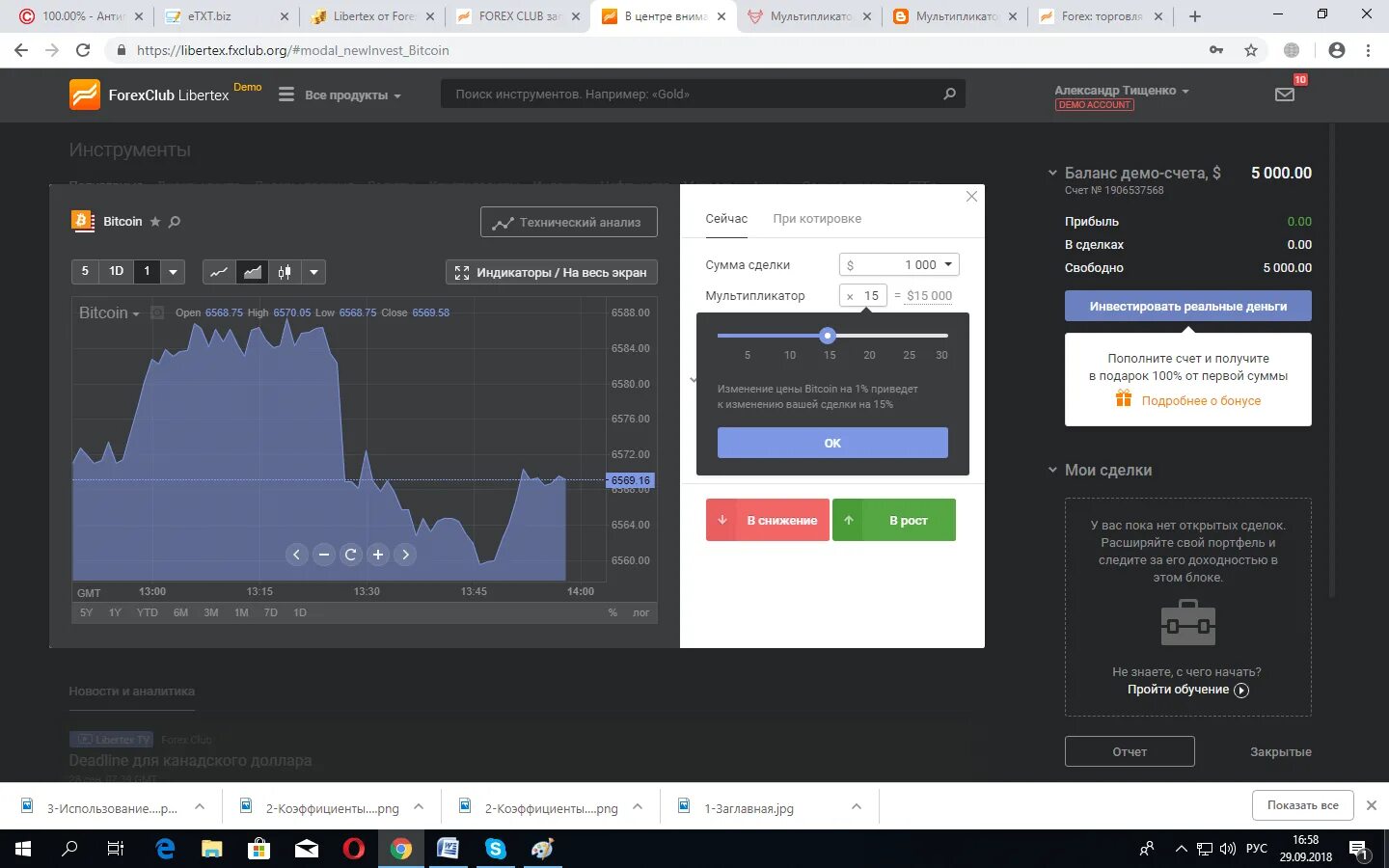Zoom out the chart with the minus control

(x=324, y=555)
